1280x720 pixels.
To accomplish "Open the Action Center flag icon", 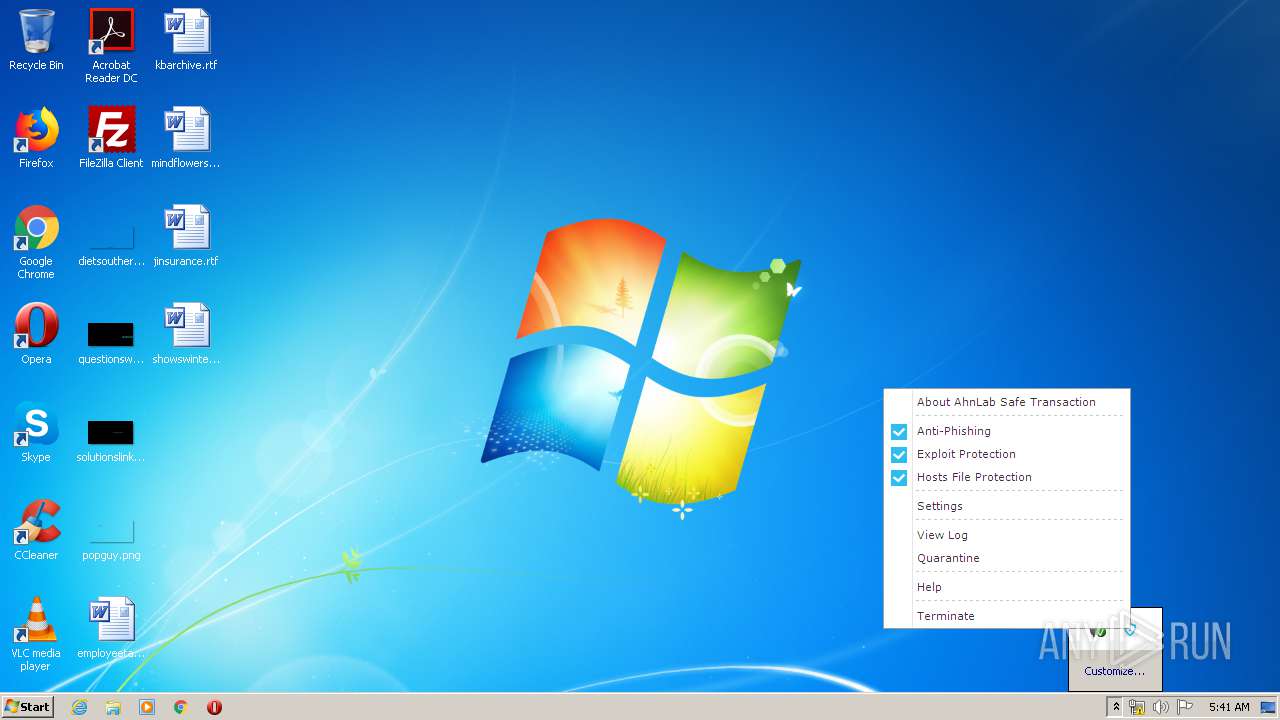I will pos(1185,707).
